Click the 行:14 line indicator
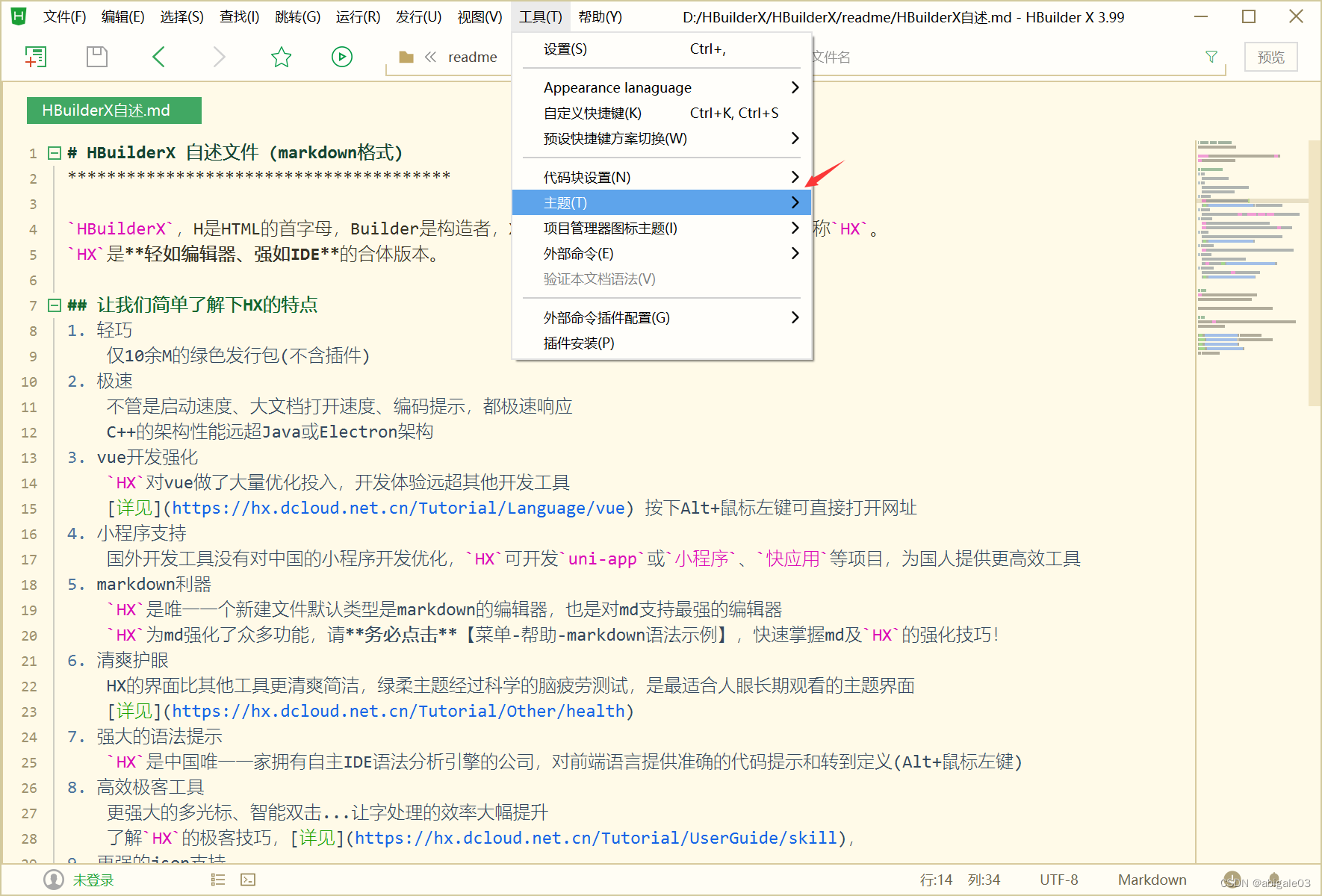Image resolution: width=1322 pixels, height=896 pixels. coord(936,880)
